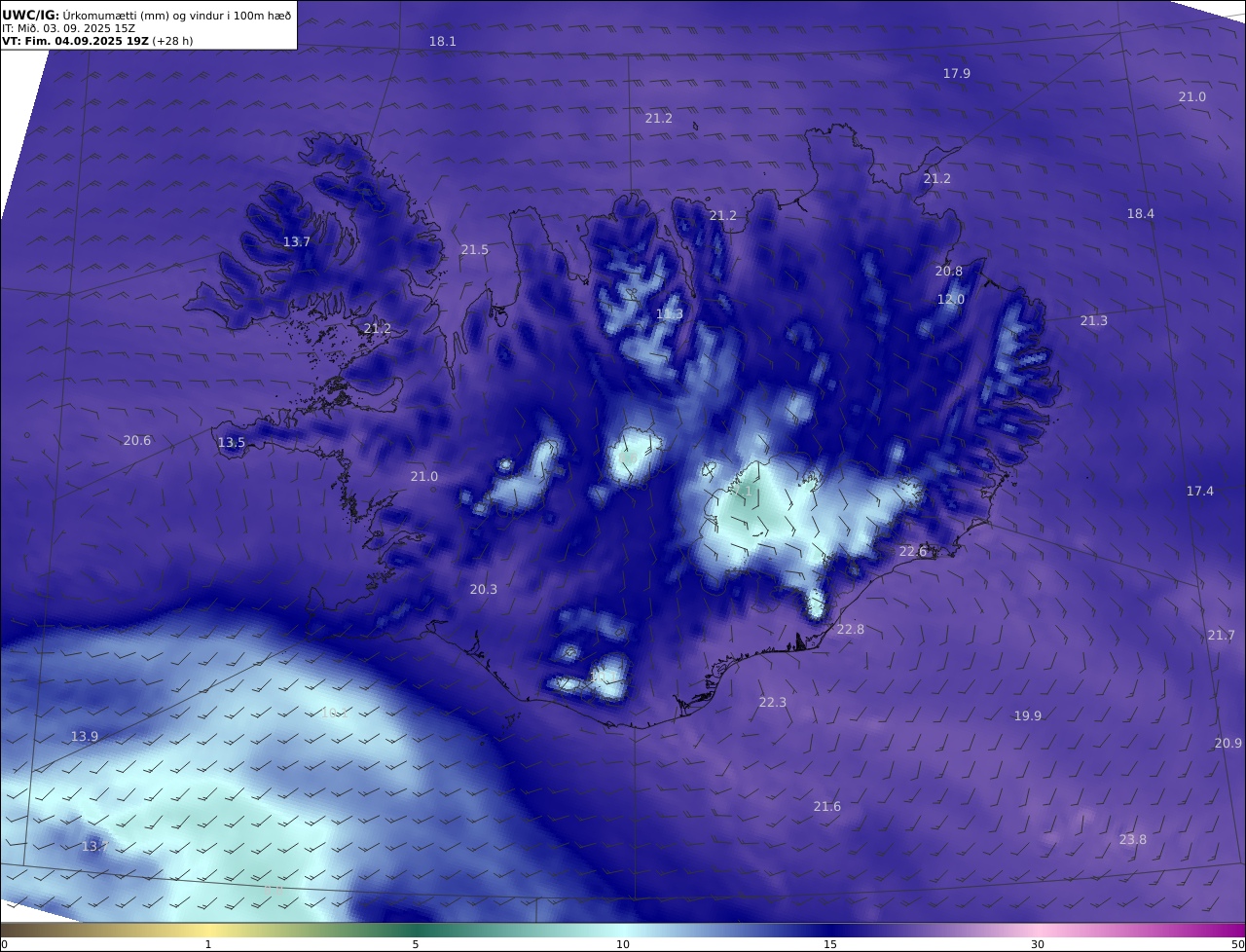Click the color scale tick label 50
Viewport: 1246px width, 952px height.
1237,944
